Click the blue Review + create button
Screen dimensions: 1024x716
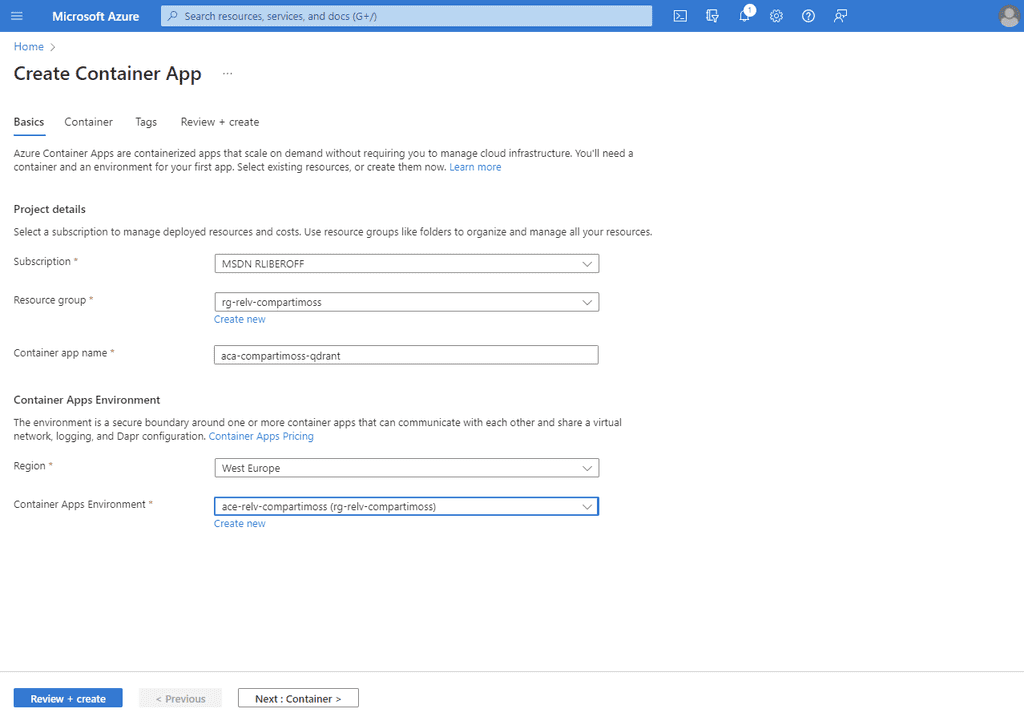[x=68, y=698]
